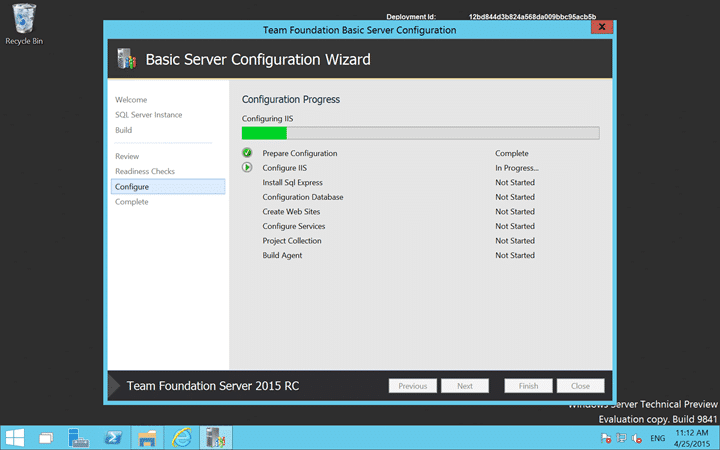The height and width of the screenshot is (450, 720).
Task: Click Not Started status for Build Agent
Action: coord(515,255)
